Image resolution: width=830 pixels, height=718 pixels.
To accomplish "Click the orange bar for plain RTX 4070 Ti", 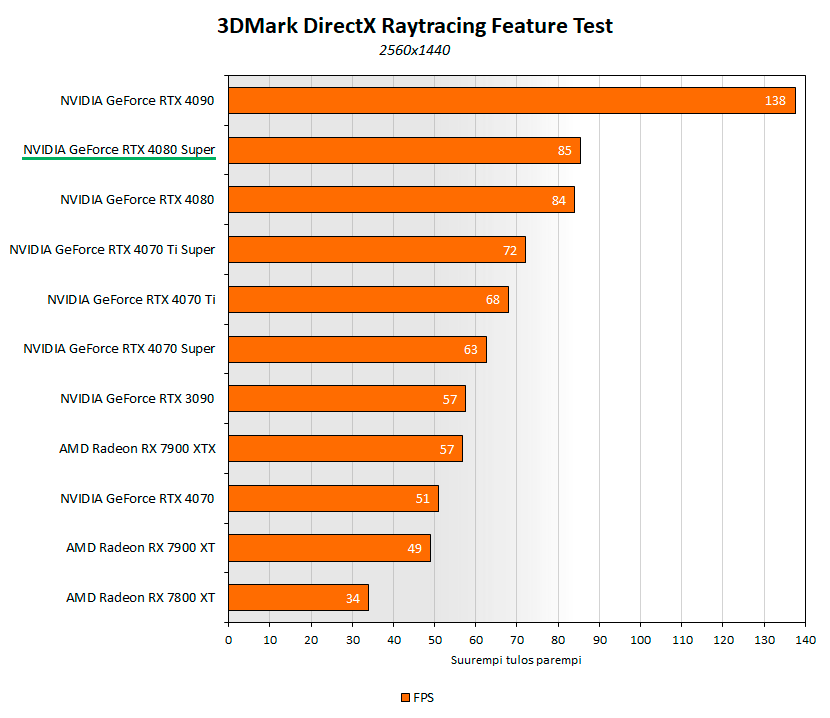I will pos(368,299).
